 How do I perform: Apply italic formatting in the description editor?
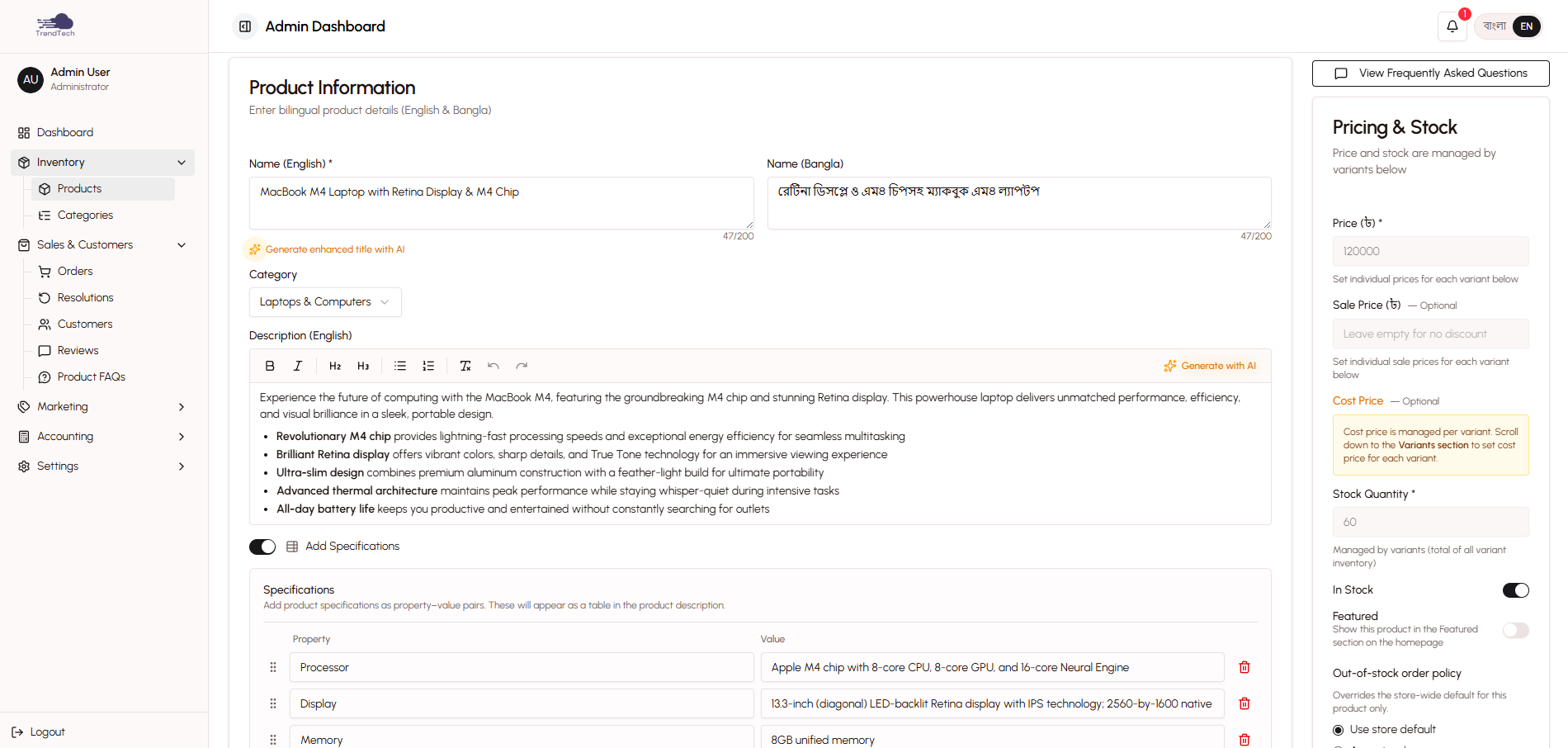pos(298,365)
